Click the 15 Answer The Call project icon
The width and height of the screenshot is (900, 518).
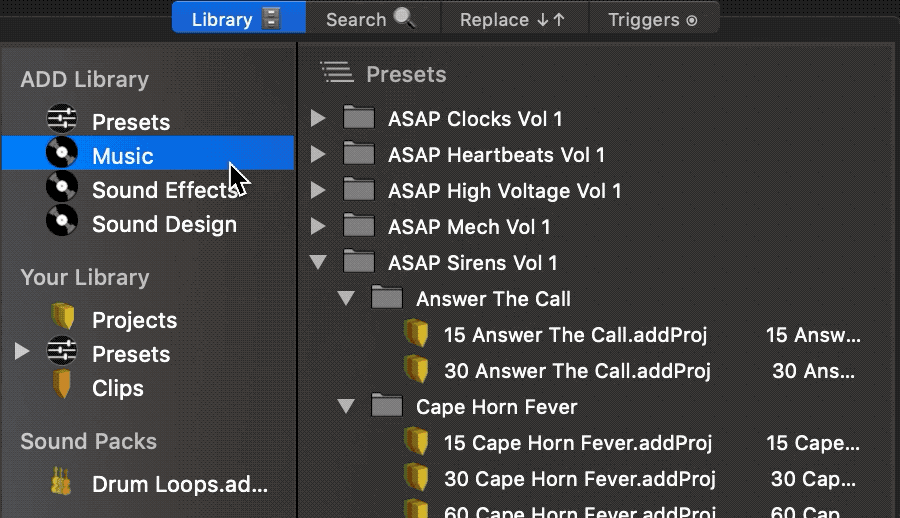click(416, 334)
